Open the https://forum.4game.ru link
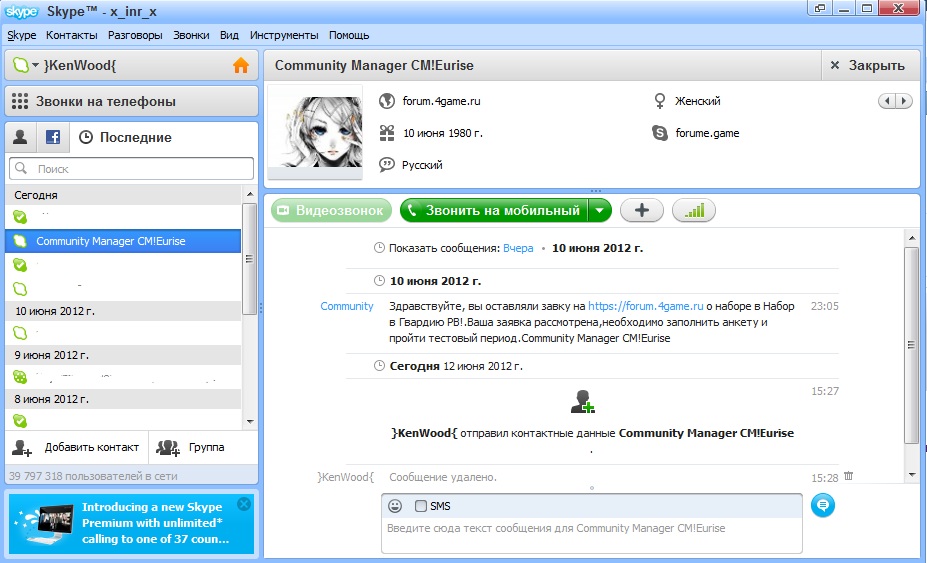 click(646, 306)
